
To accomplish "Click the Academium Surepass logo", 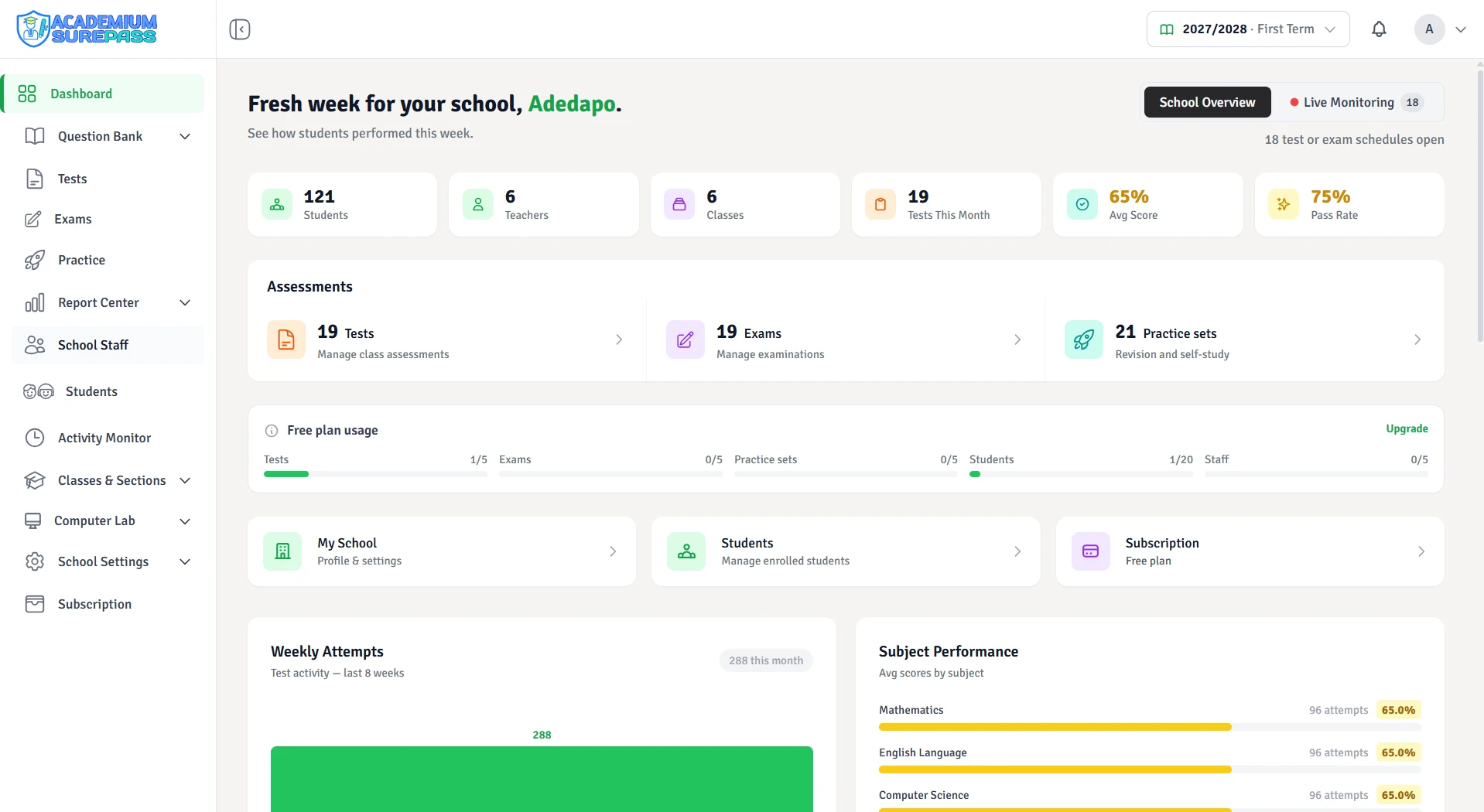I will pyautogui.click(x=87, y=29).
